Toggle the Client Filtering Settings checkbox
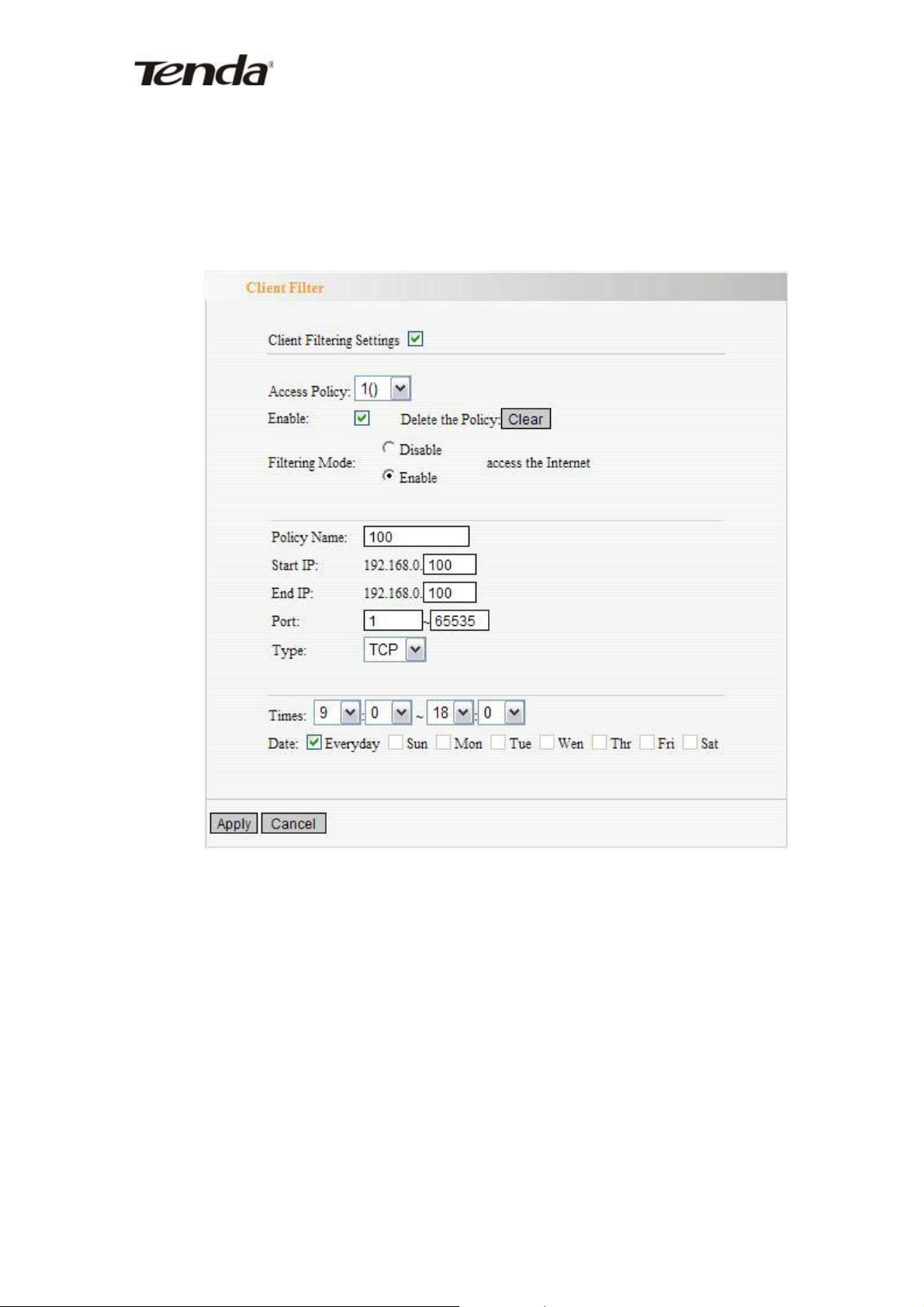Image resolution: width=924 pixels, height=1307 pixels. pos(416,339)
